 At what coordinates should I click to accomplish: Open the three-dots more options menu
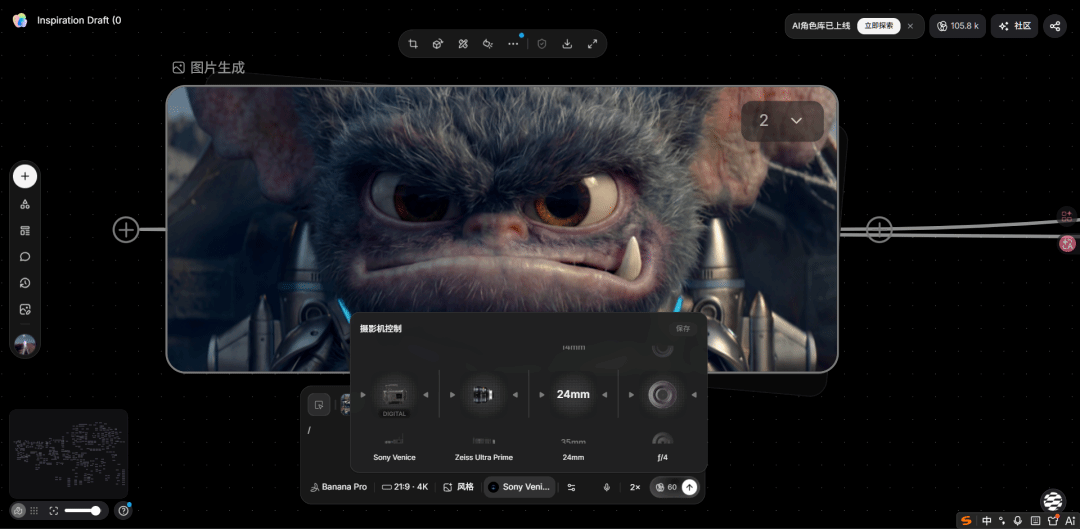(x=513, y=44)
